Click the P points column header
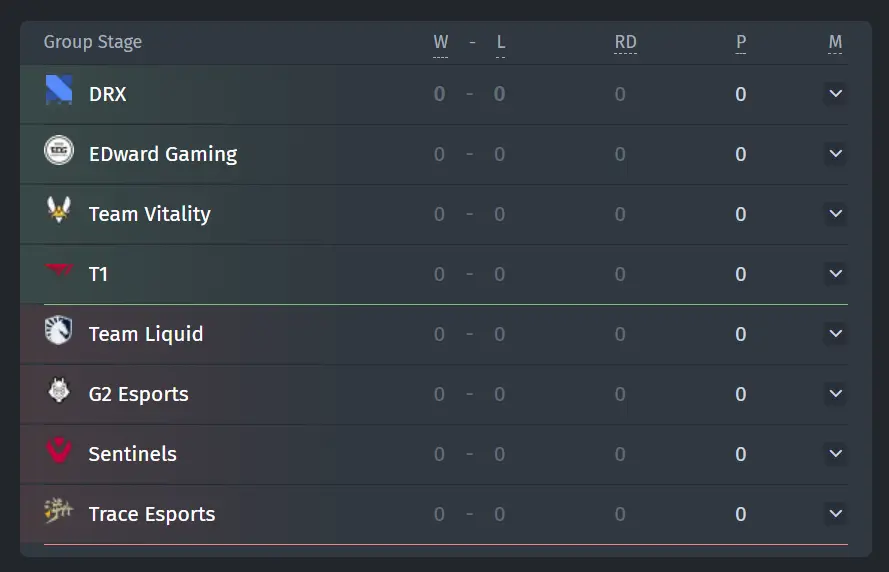 pos(740,43)
